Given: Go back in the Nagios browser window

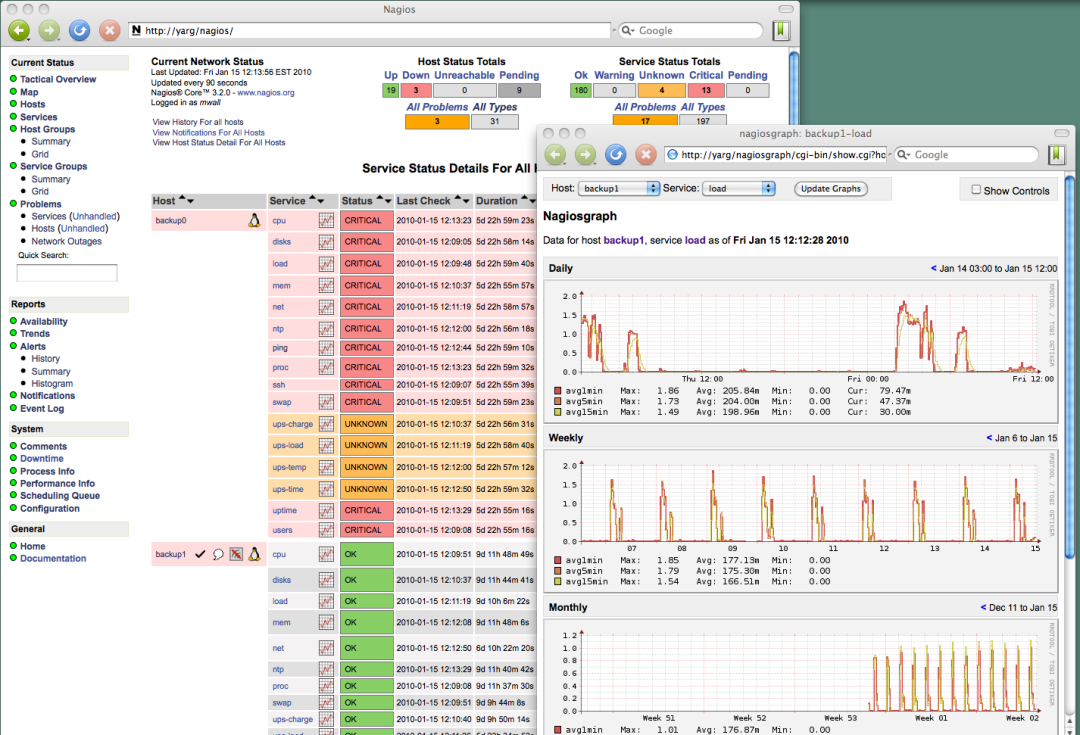Looking at the screenshot, I should point(19,30).
